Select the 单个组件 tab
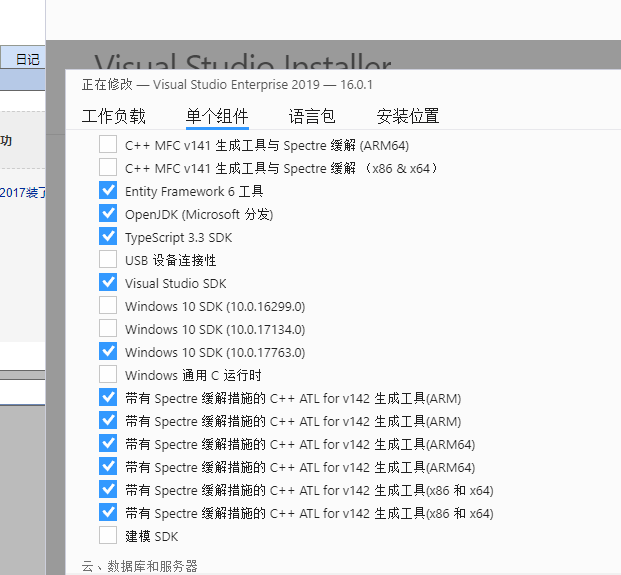Screen dimensions: 621x575 [x=217, y=116]
